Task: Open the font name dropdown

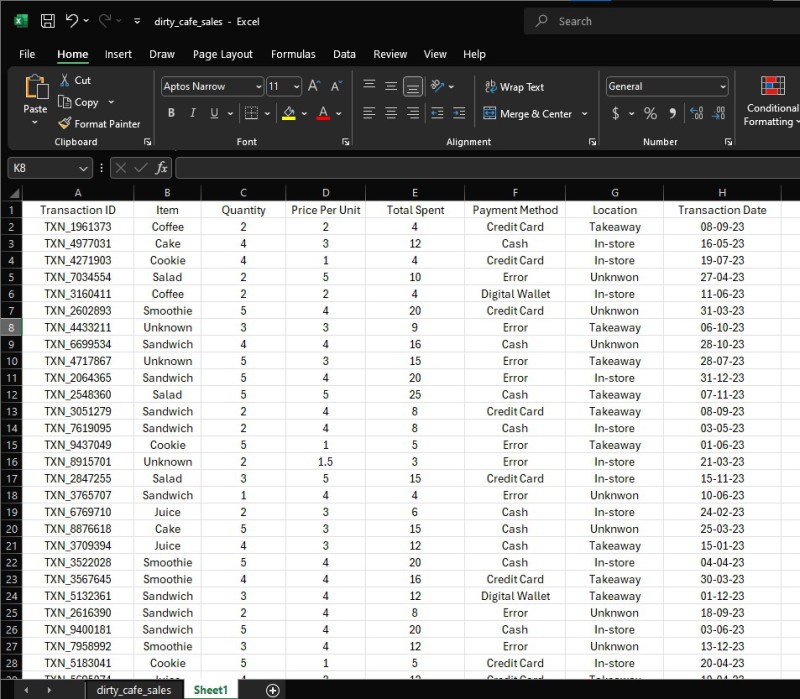Action: click(x=258, y=87)
